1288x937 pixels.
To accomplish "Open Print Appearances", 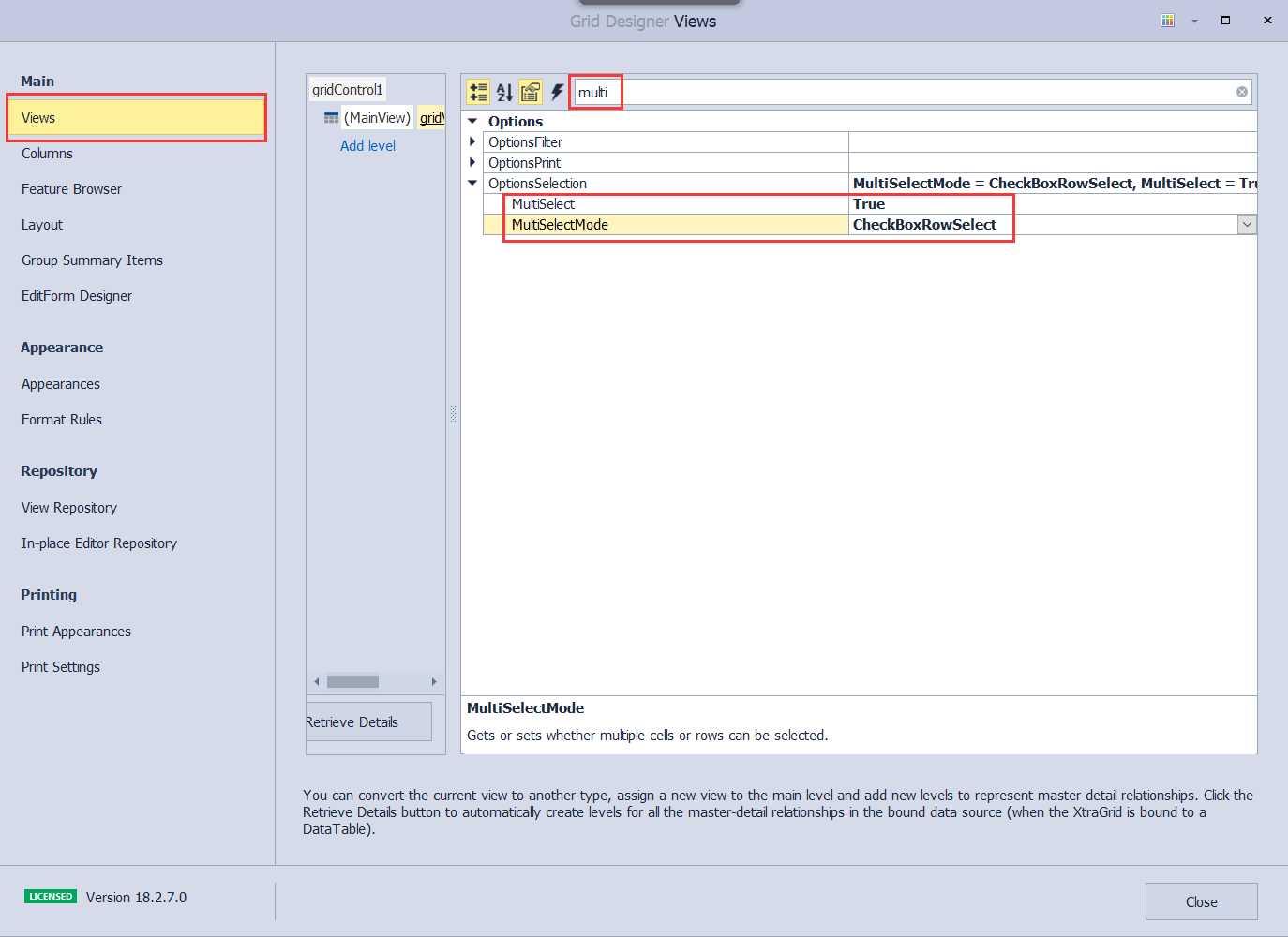I will (76, 632).
